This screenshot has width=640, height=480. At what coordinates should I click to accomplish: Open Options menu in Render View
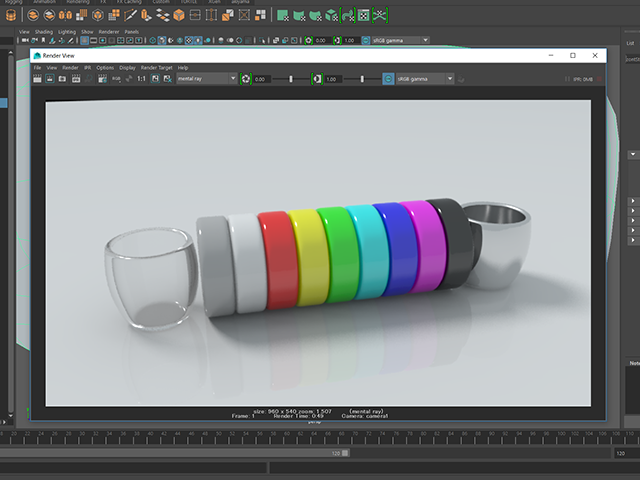point(105,68)
